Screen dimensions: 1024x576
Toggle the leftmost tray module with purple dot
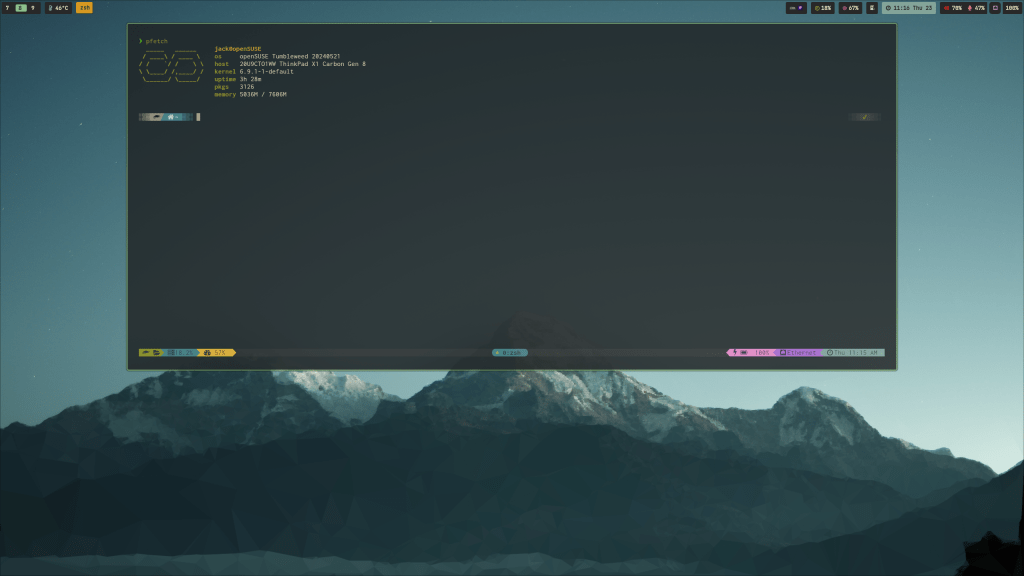(796, 8)
